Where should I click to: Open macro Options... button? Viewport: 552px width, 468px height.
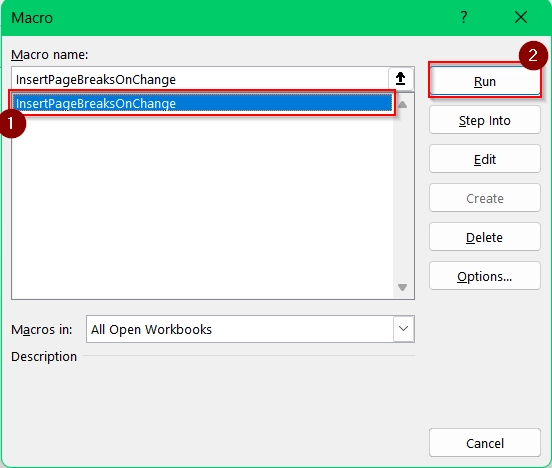(485, 276)
